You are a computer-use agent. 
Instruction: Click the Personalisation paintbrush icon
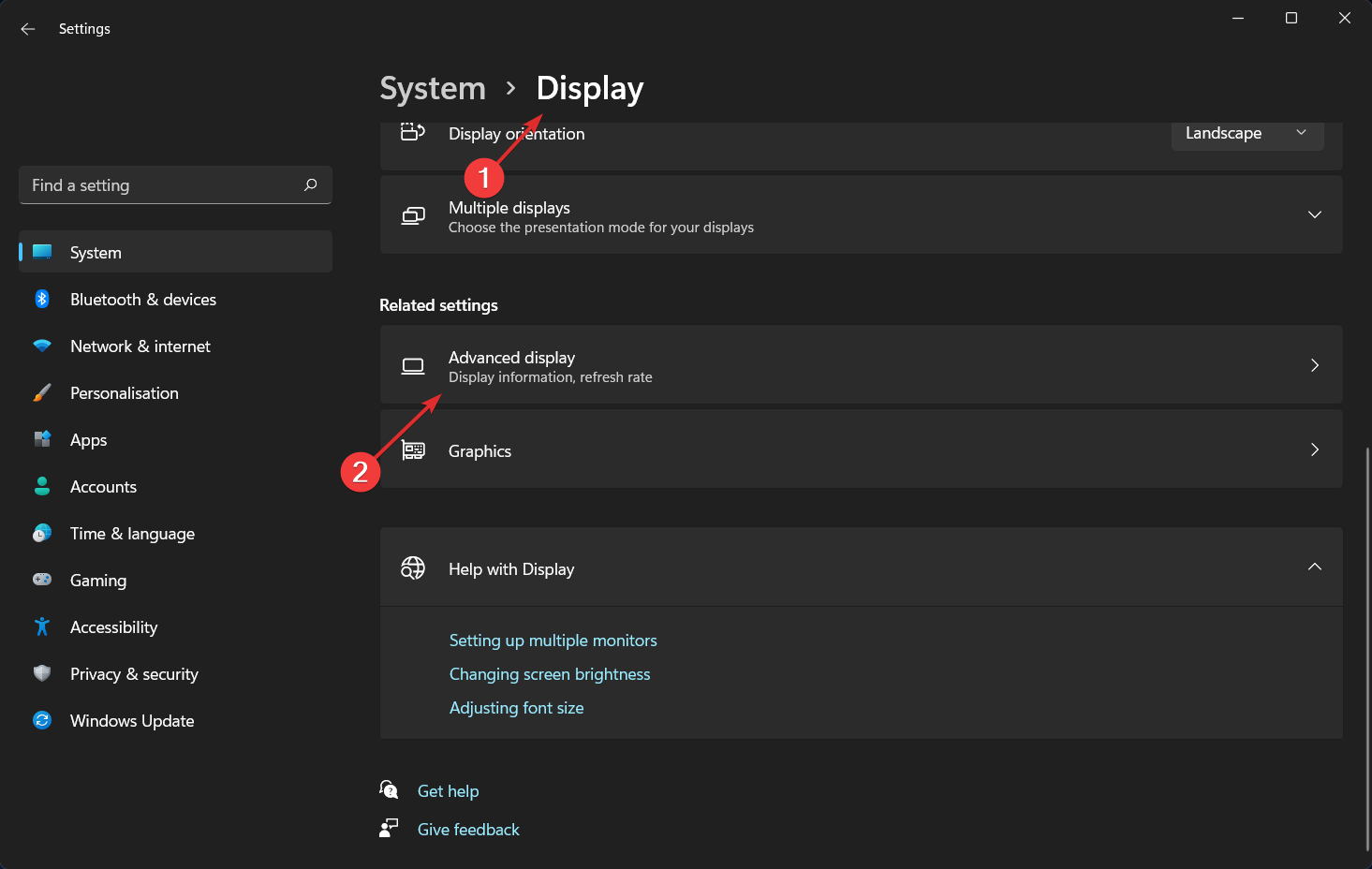pyautogui.click(x=42, y=392)
